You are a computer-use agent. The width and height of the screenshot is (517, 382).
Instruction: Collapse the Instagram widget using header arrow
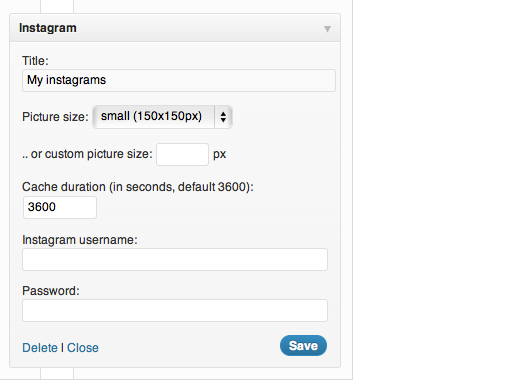[x=327, y=29]
